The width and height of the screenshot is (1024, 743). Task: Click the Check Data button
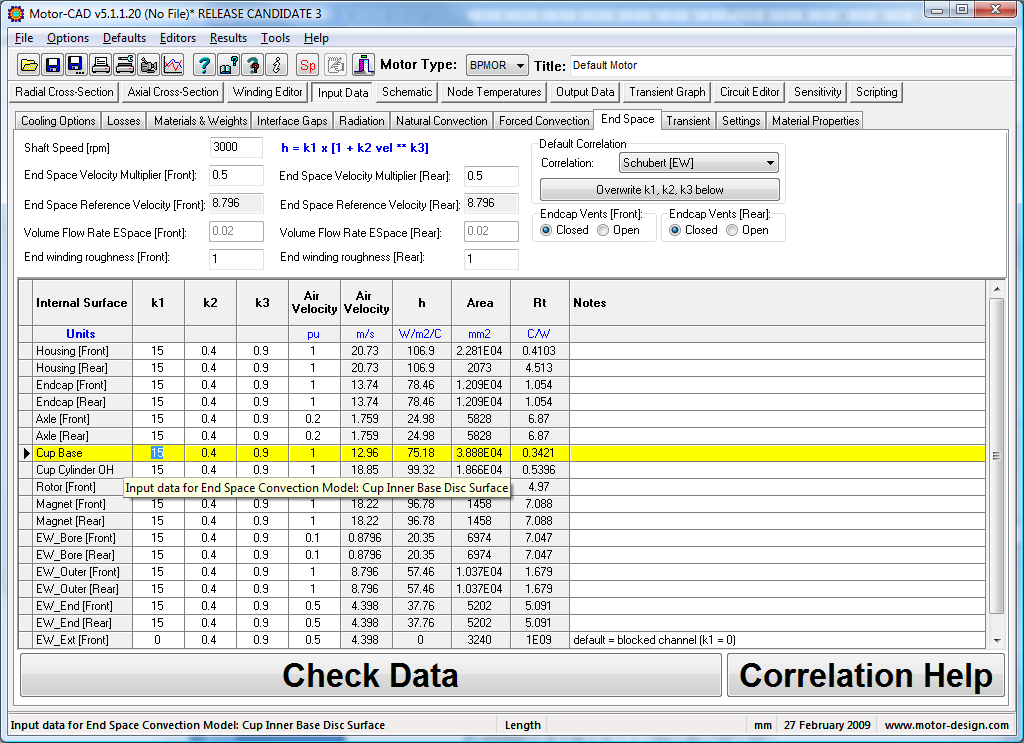click(x=370, y=675)
